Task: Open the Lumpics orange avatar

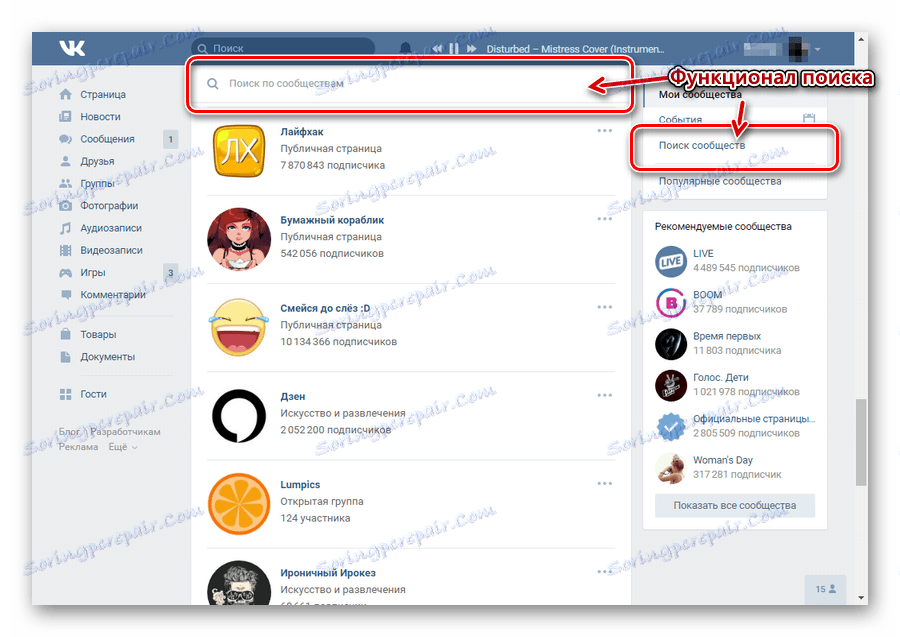Action: 239,504
